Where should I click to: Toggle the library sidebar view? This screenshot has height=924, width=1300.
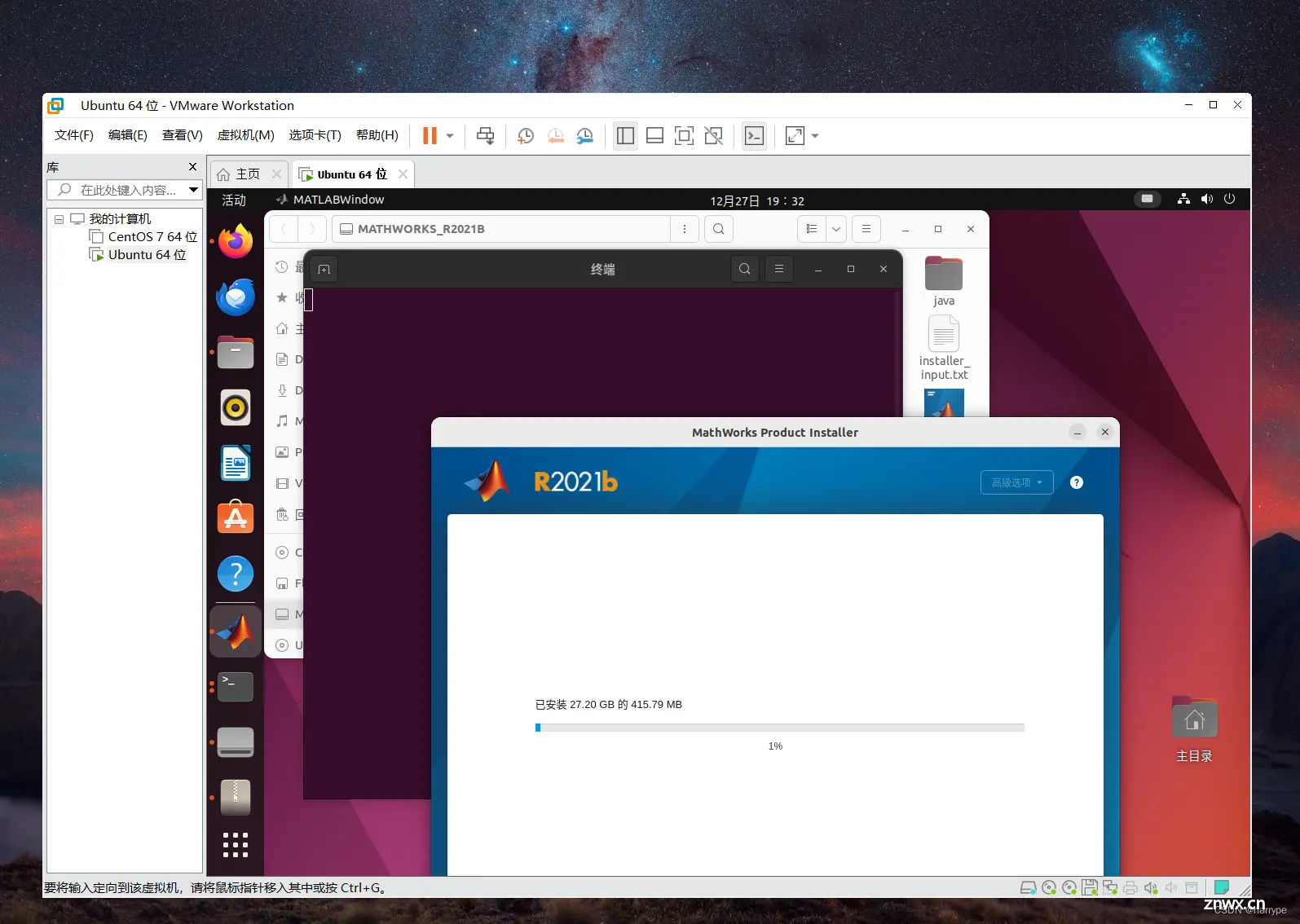(x=625, y=136)
